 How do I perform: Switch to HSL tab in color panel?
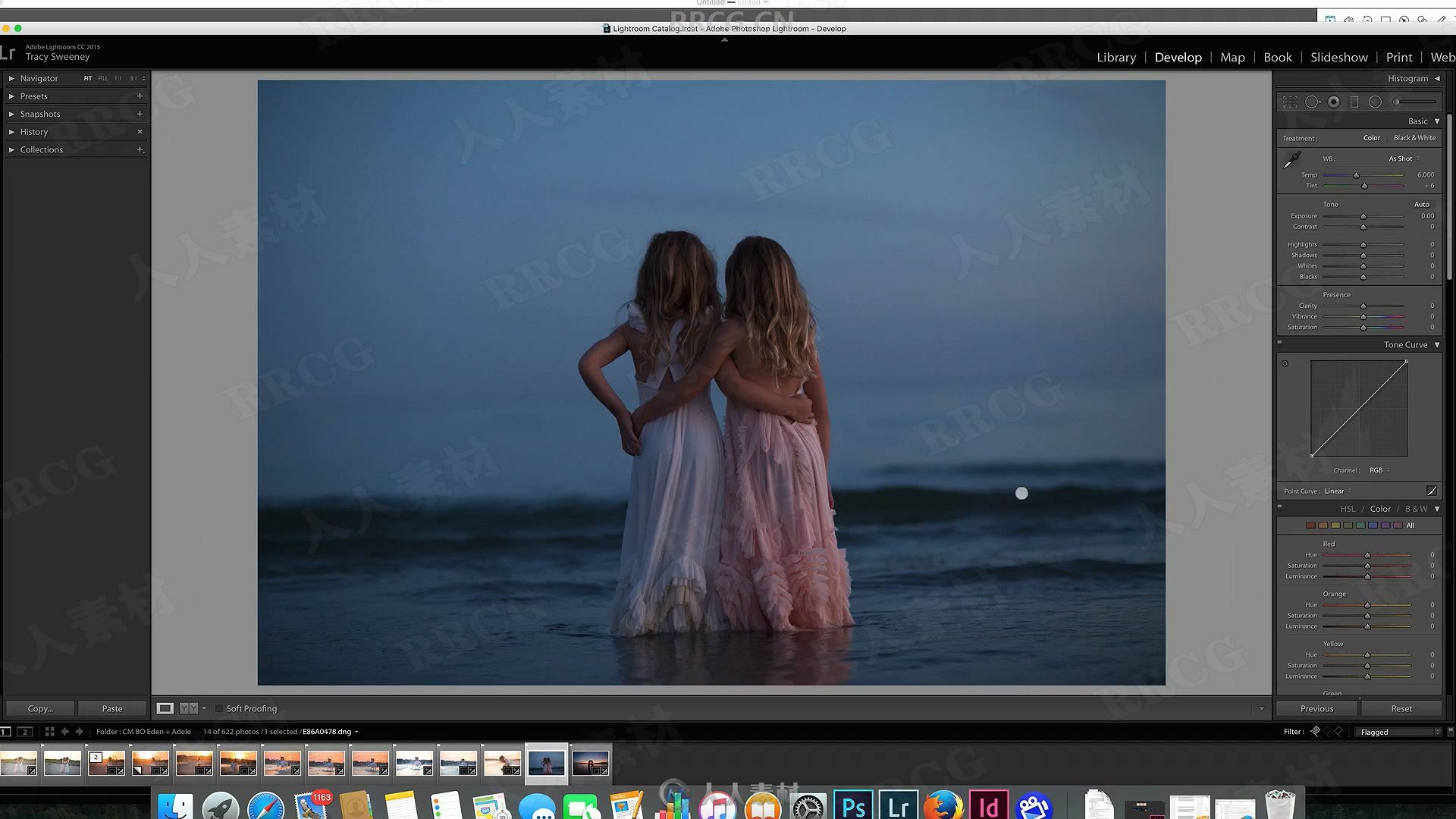[x=1348, y=509]
